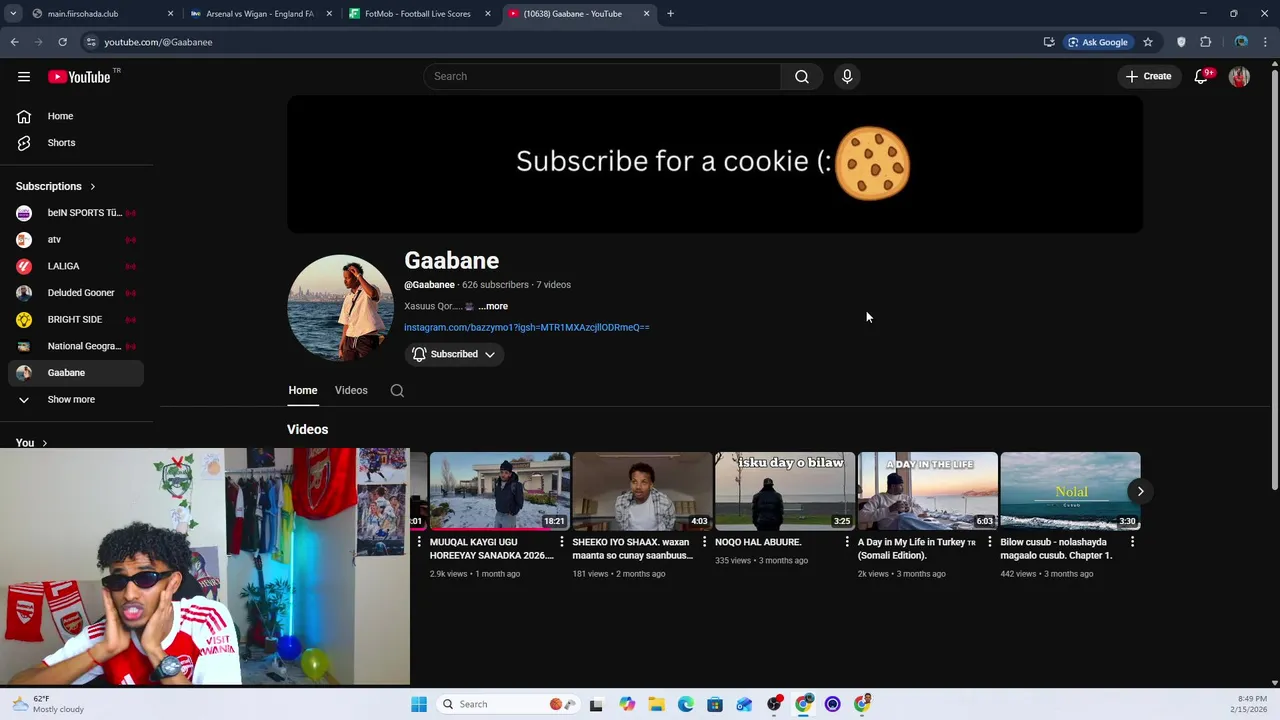The height and width of the screenshot is (720, 1280).
Task: Expand channel description with ...more
Action: [493, 306]
